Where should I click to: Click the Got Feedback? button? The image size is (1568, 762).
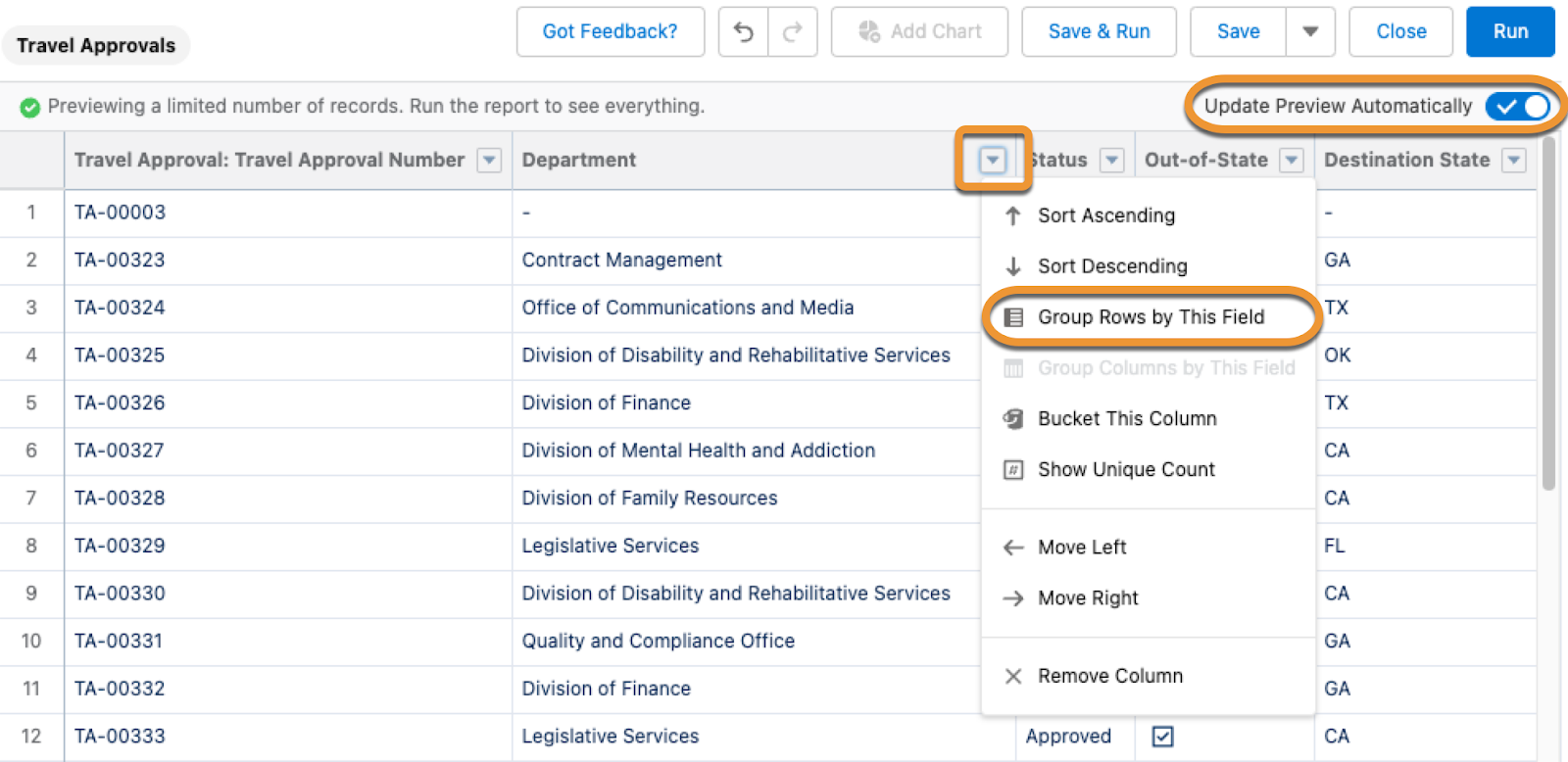pyautogui.click(x=610, y=32)
